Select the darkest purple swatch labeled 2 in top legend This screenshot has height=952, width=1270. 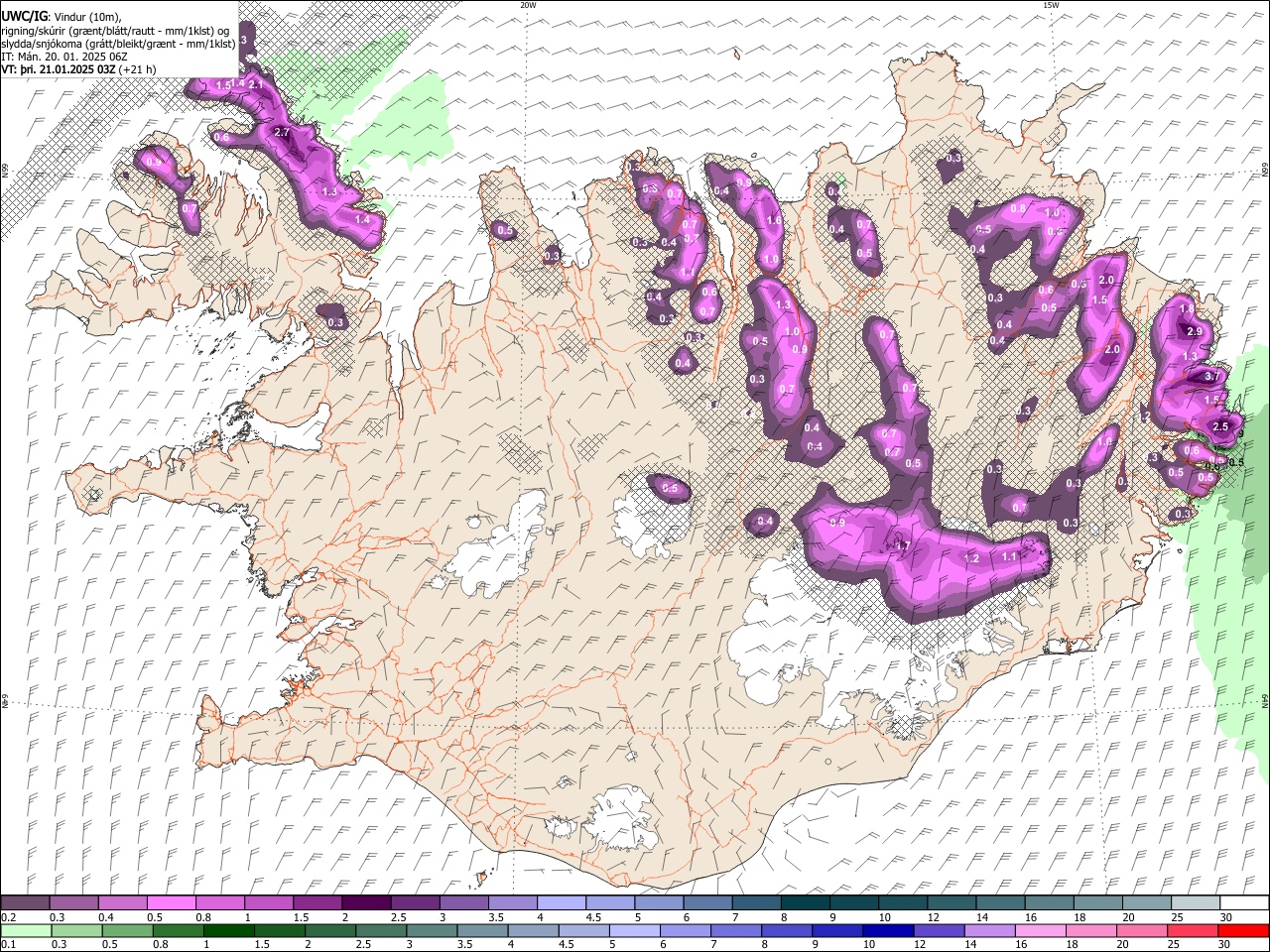[365, 903]
